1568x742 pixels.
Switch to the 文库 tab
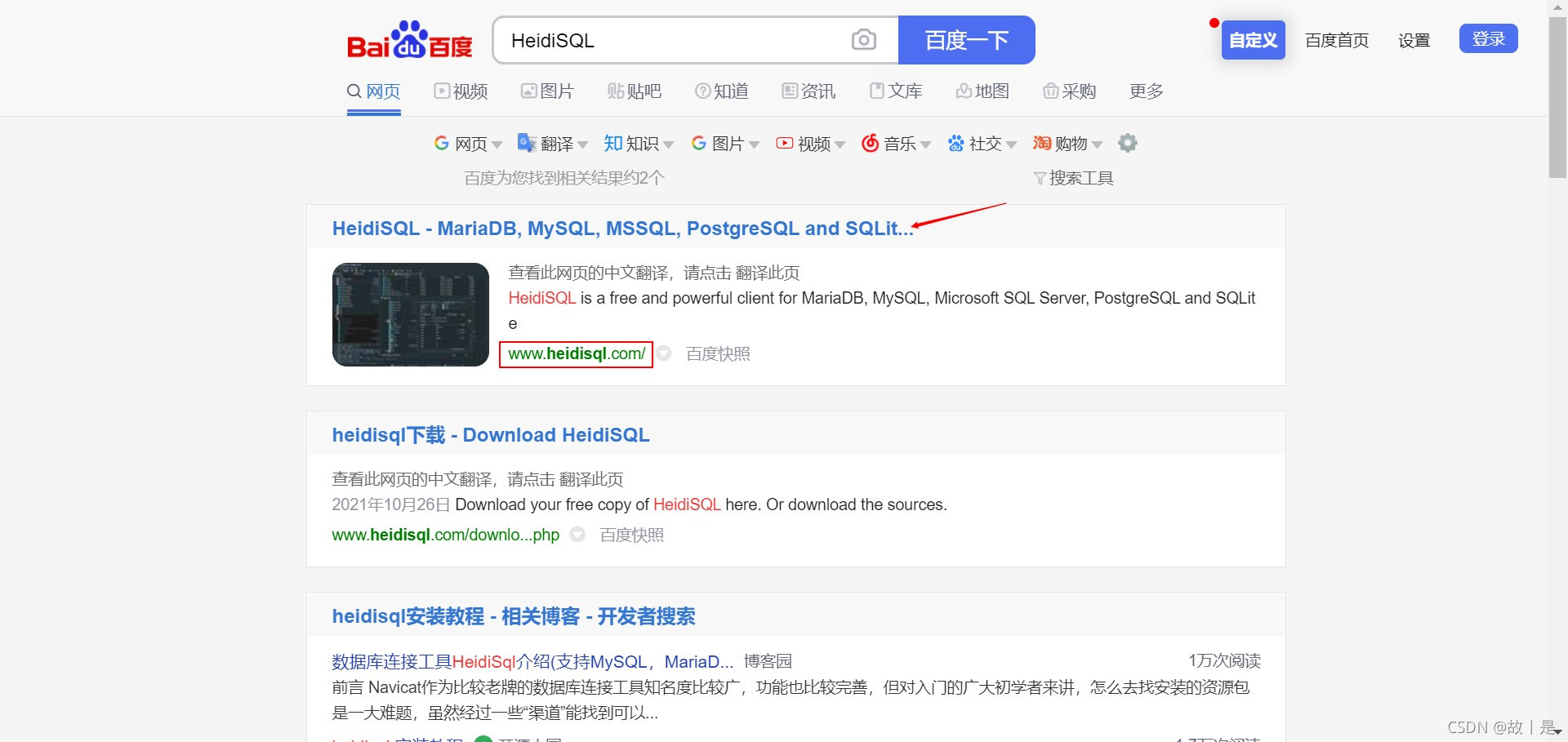coord(896,91)
